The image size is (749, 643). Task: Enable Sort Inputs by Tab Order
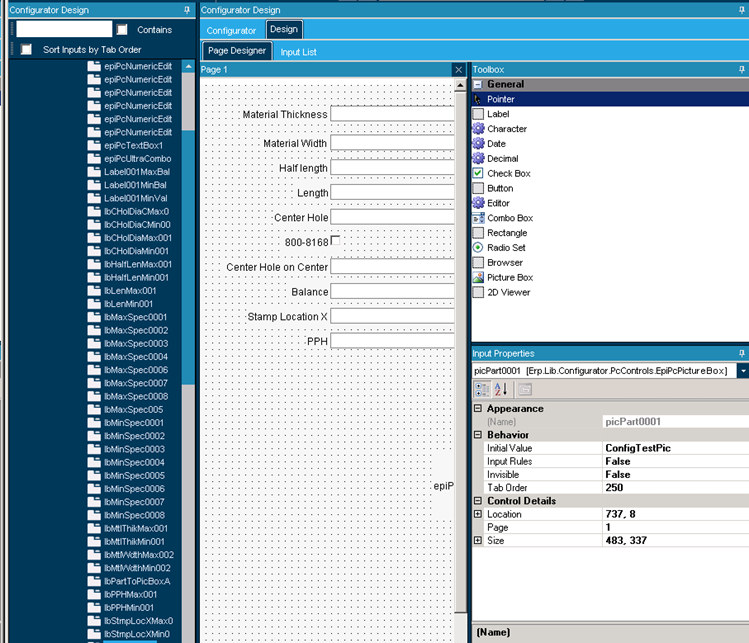(x=27, y=49)
